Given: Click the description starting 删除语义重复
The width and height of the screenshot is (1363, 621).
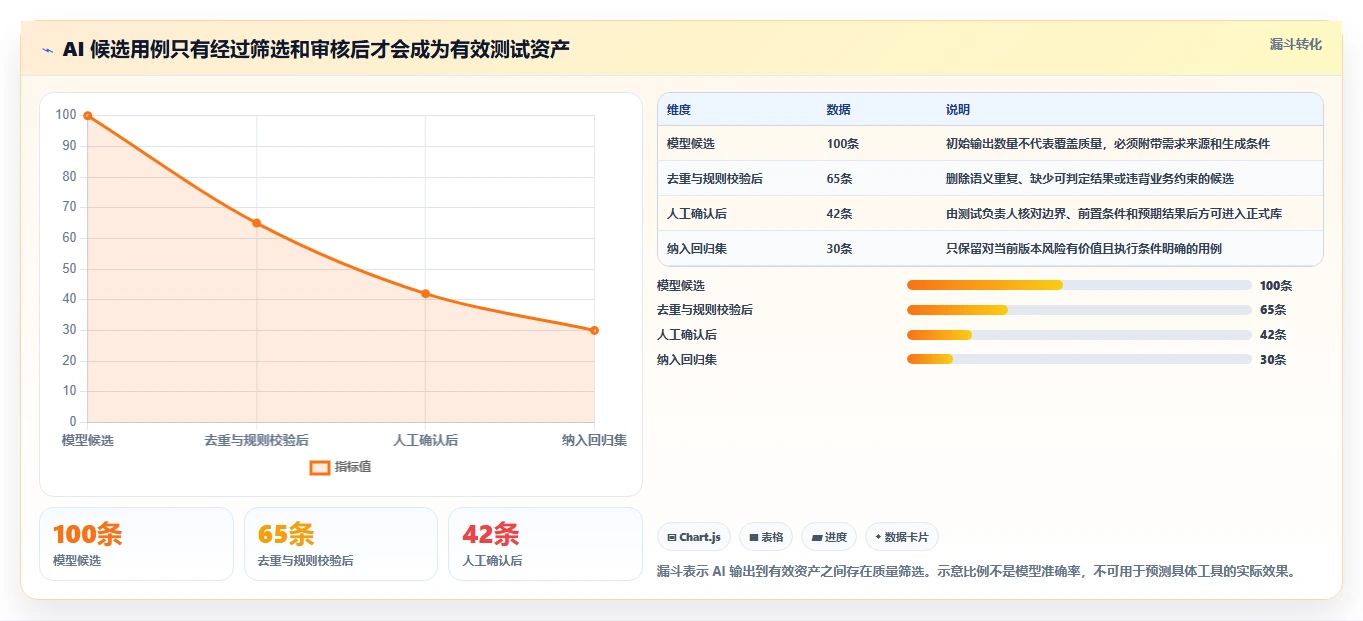Looking at the screenshot, I should (1090, 179).
